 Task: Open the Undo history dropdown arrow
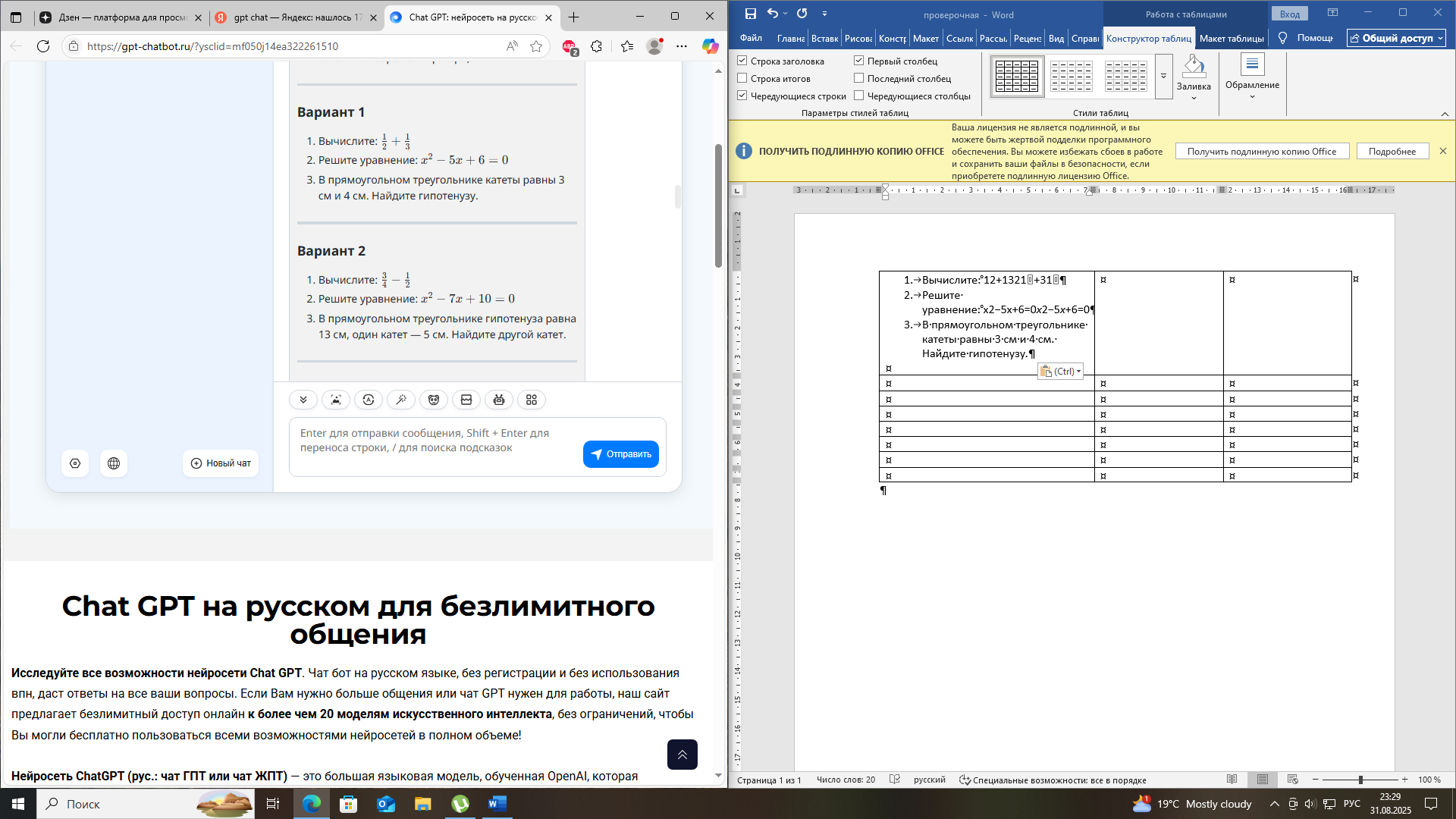(x=785, y=14)
